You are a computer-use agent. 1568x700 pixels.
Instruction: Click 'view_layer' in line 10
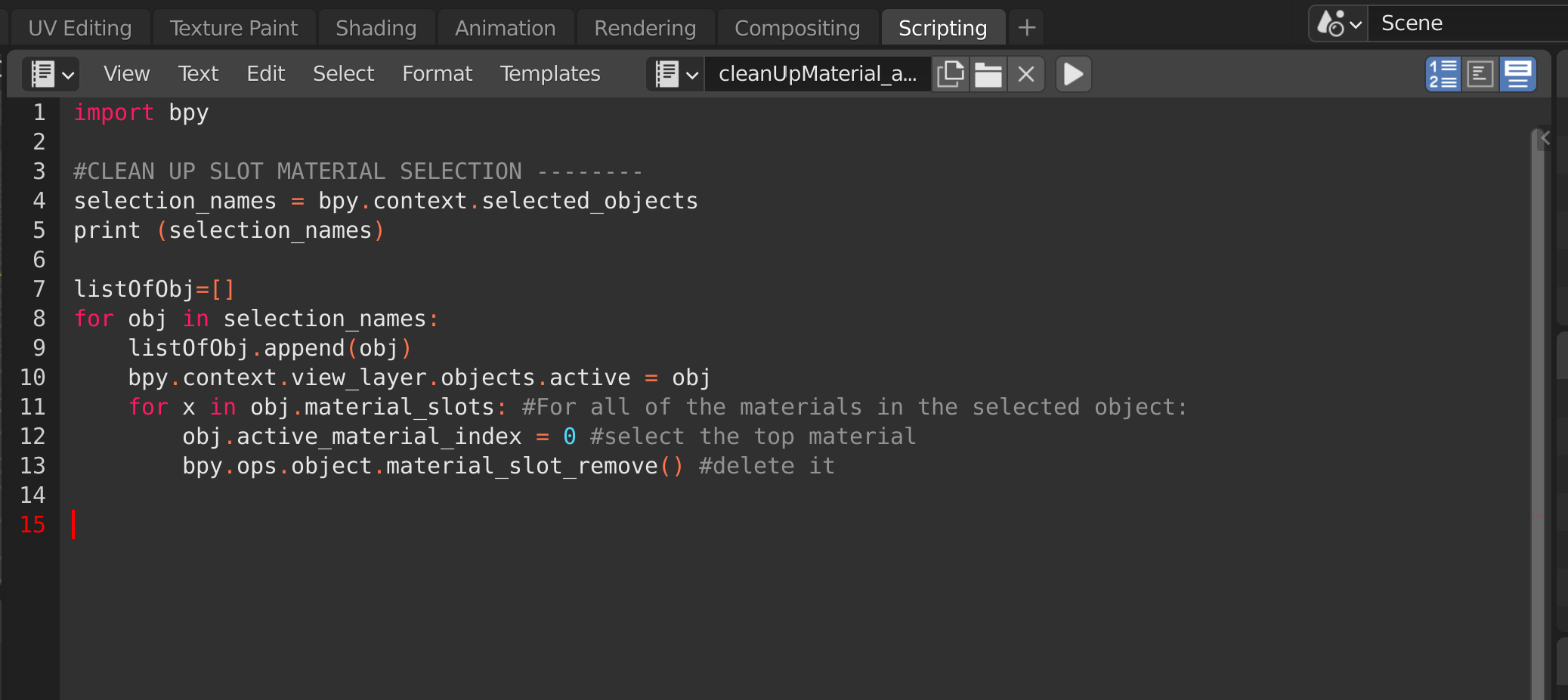pos(359,378)
